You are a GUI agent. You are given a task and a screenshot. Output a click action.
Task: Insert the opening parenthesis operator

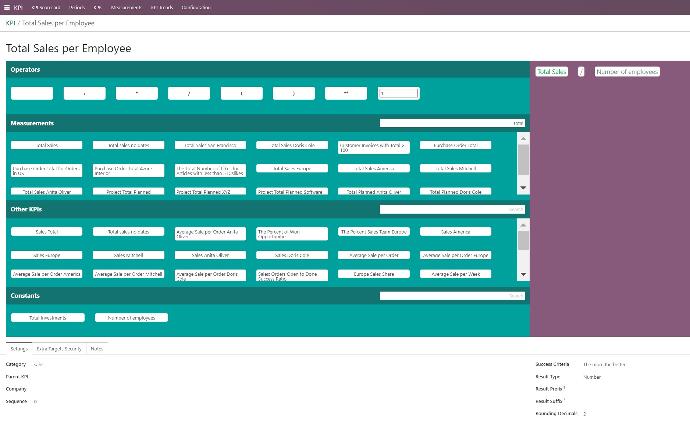coord(242,93)
